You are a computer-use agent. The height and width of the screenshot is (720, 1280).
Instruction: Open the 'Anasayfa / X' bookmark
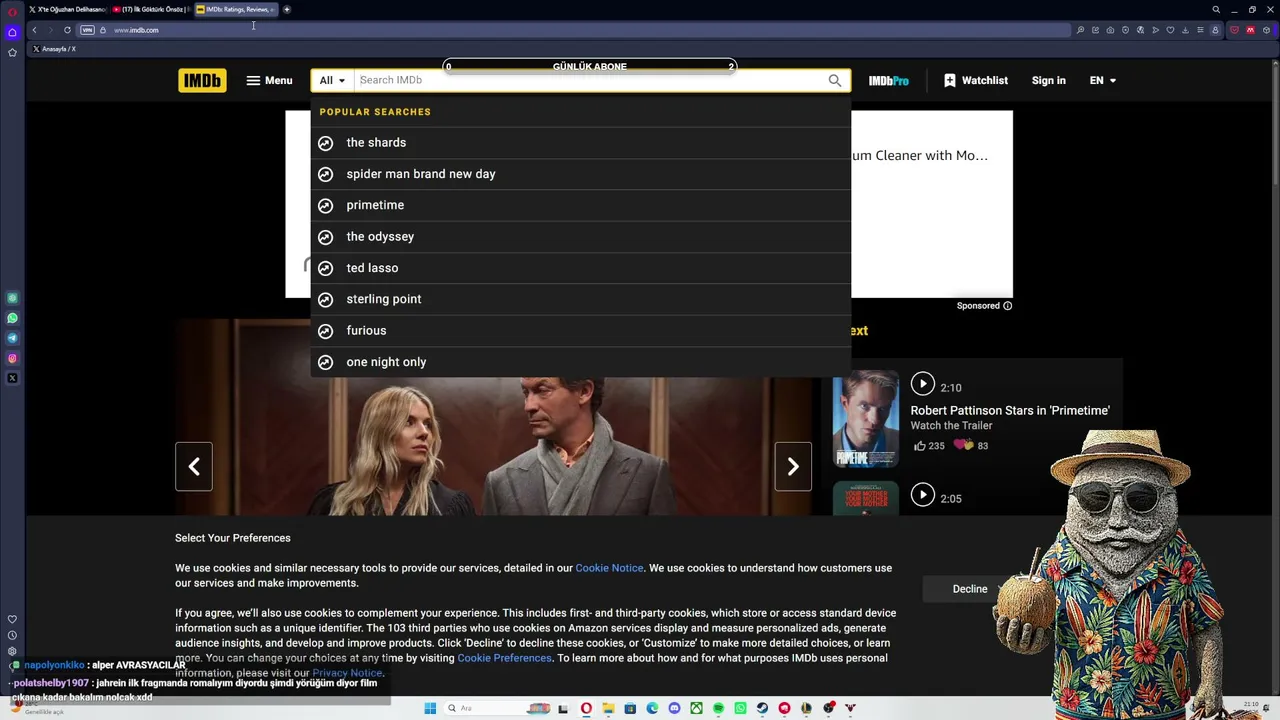[x=54, y=49]
